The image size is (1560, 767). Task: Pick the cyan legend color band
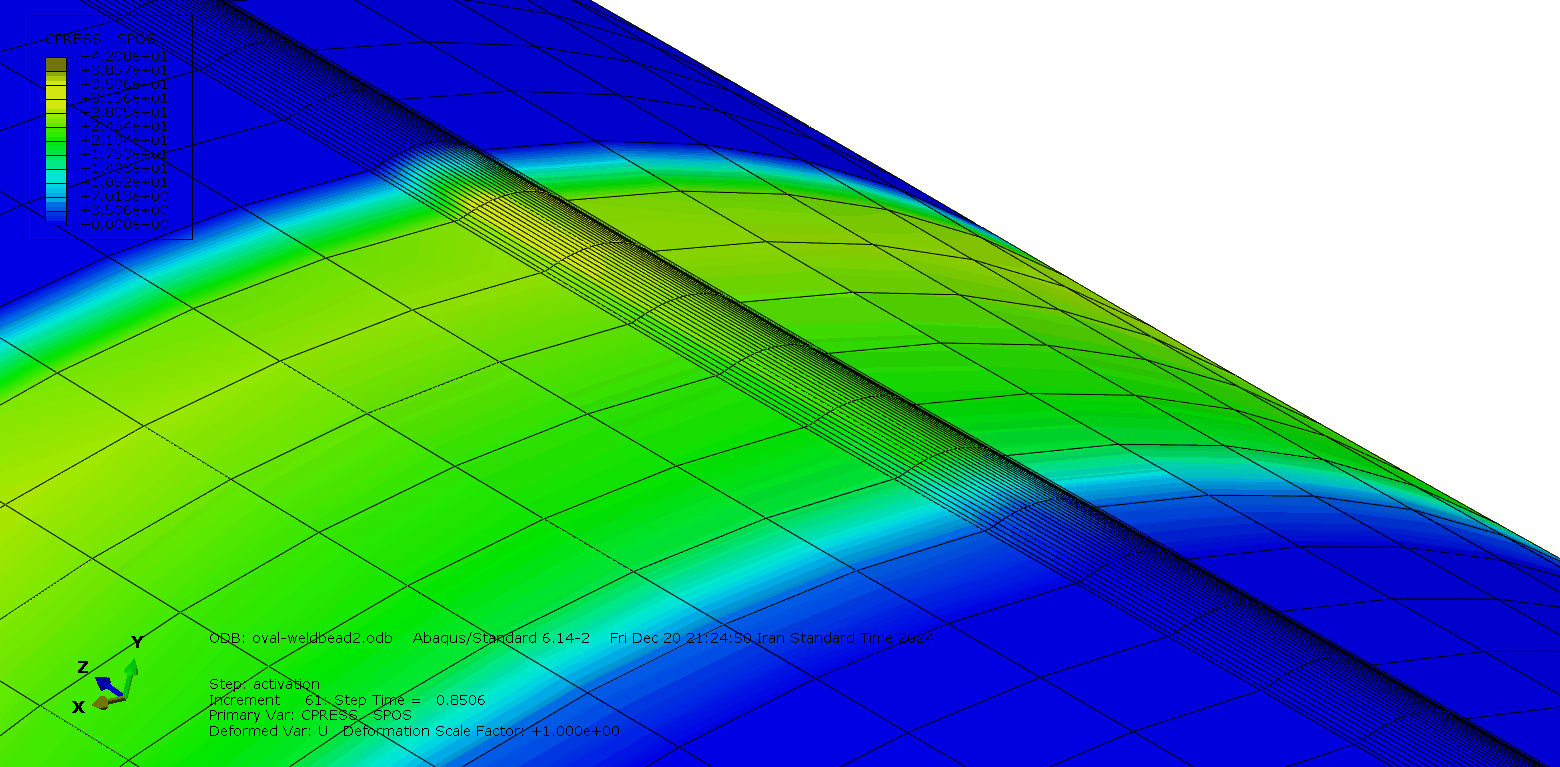(56, 176)
